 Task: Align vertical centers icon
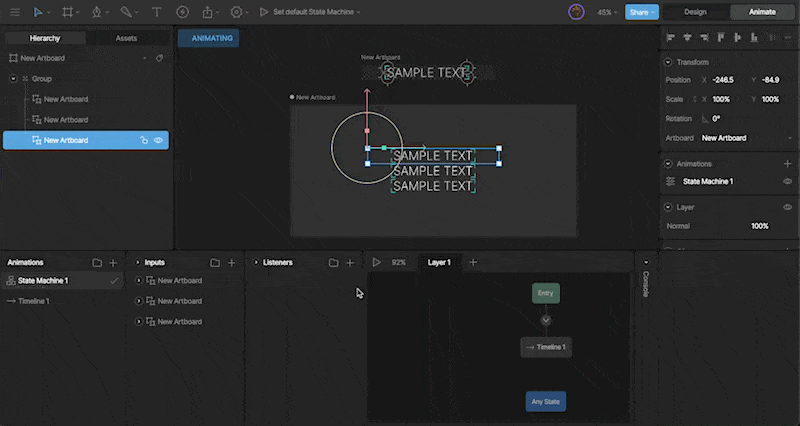(737, 37)
